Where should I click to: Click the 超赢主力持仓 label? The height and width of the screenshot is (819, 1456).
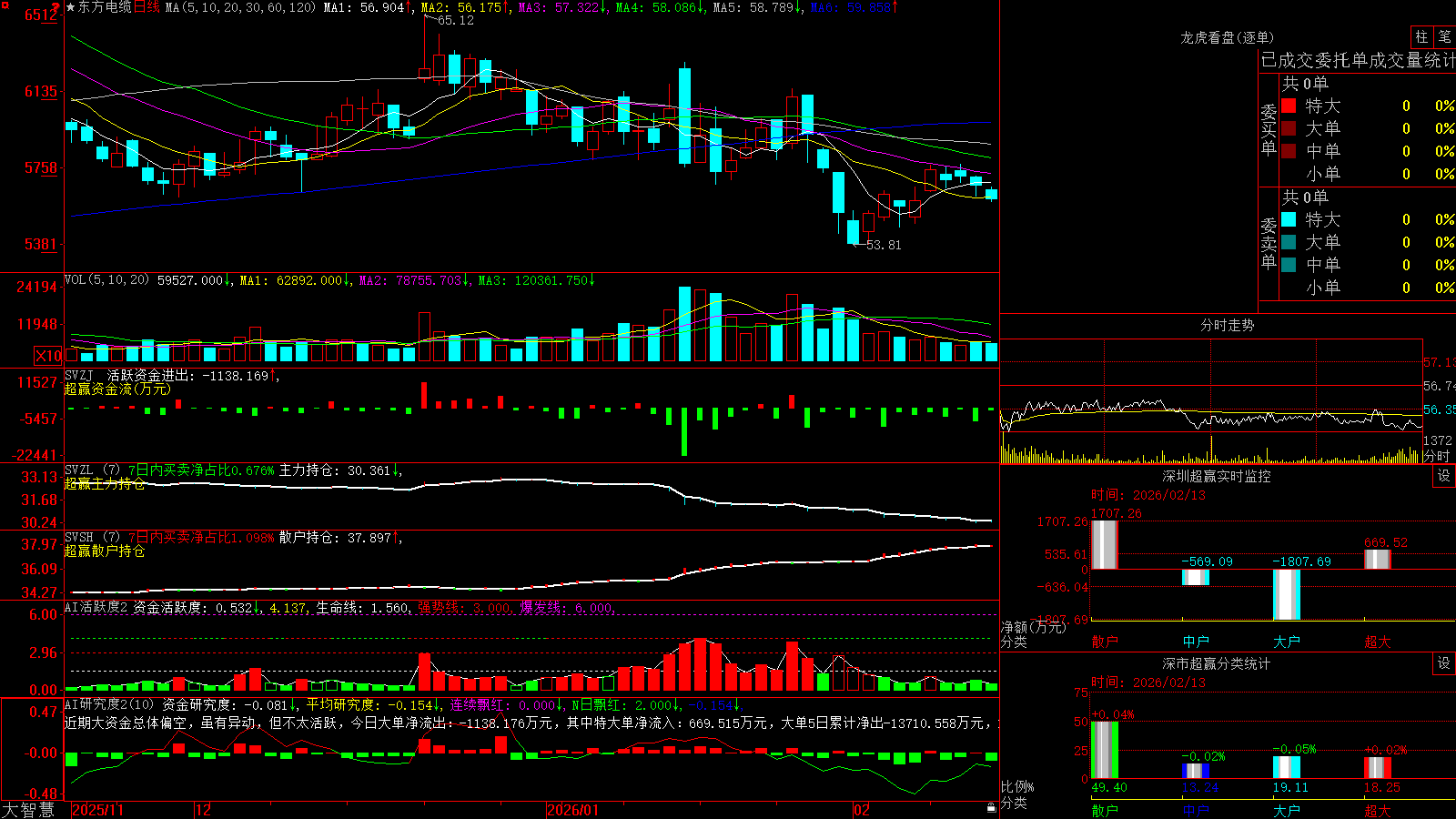point(105,483)
